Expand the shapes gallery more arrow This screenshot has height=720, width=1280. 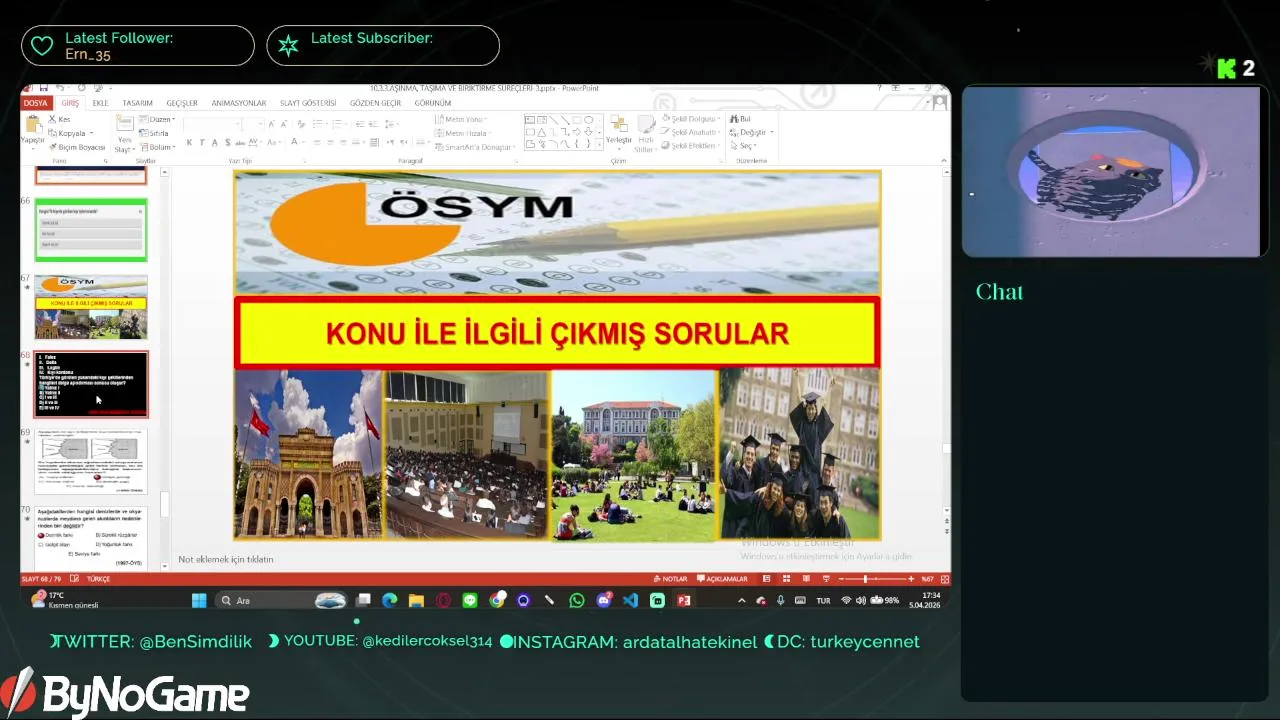coord(598,145)
